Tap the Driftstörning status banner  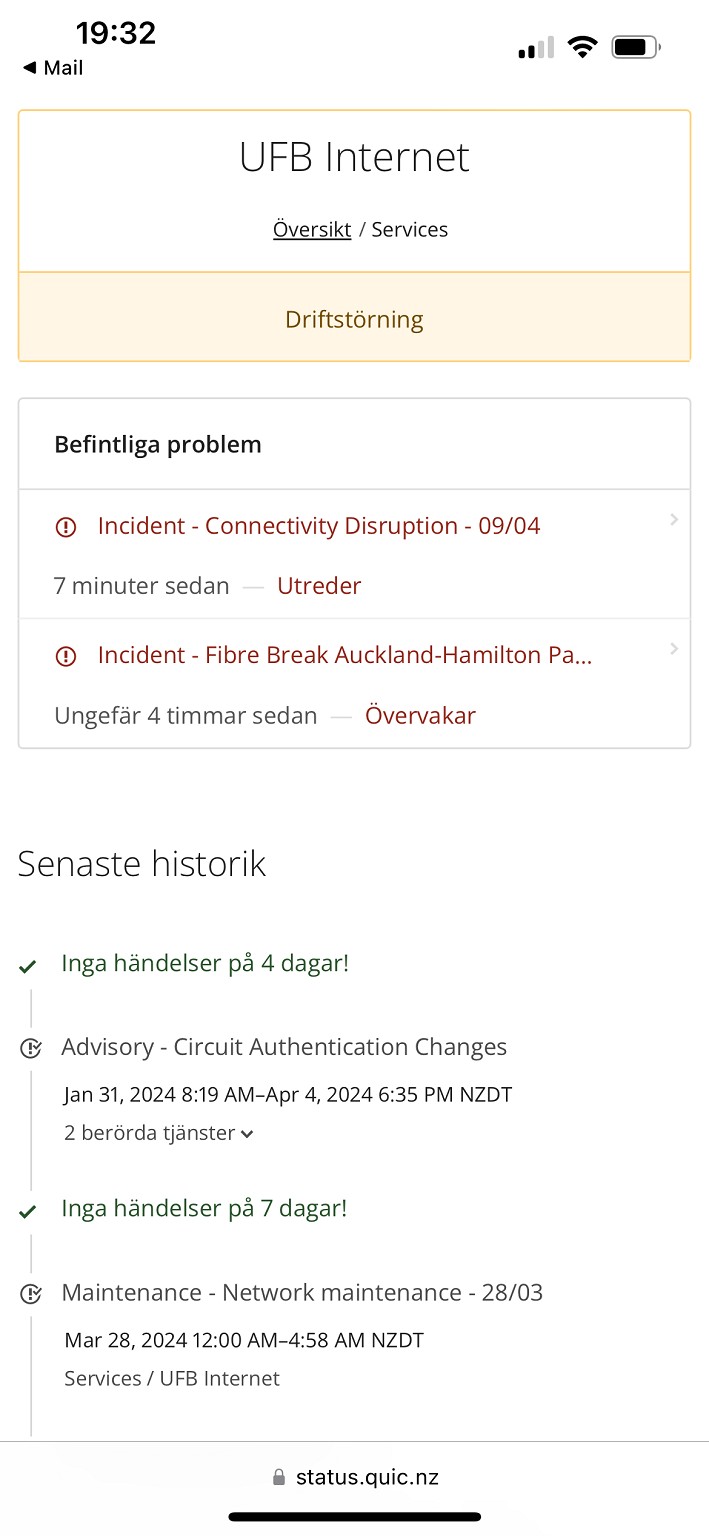point(354,319)
